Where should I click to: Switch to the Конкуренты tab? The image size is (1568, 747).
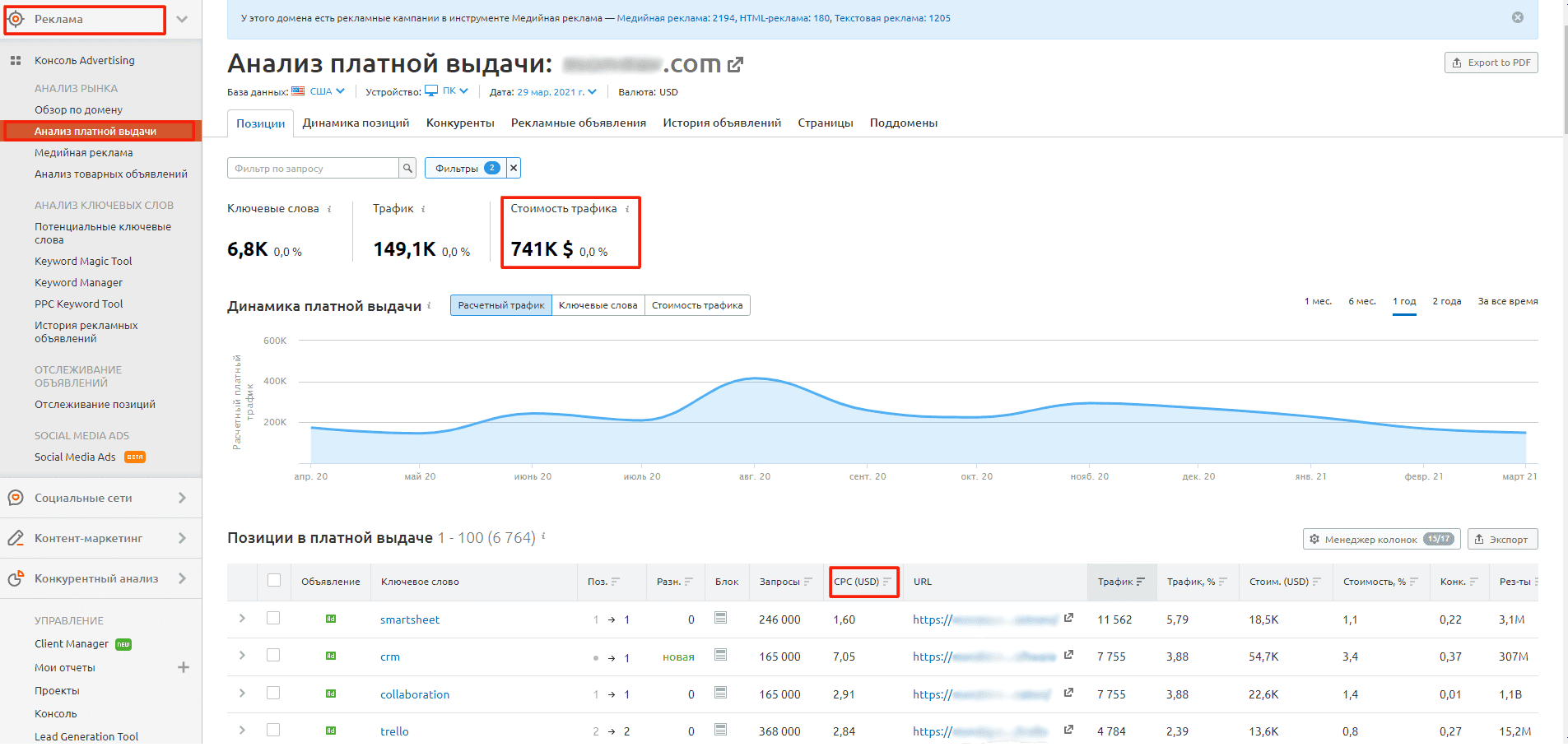point(460,123)
